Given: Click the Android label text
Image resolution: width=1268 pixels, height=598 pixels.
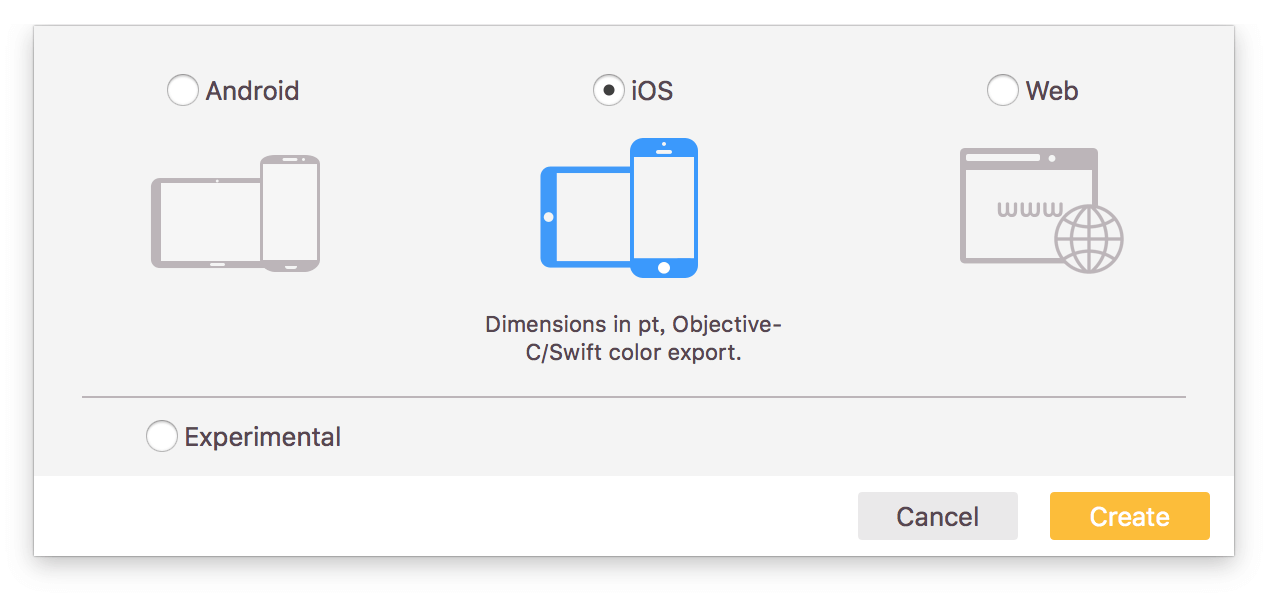Looking at the screenshot, I should (252, 91).
